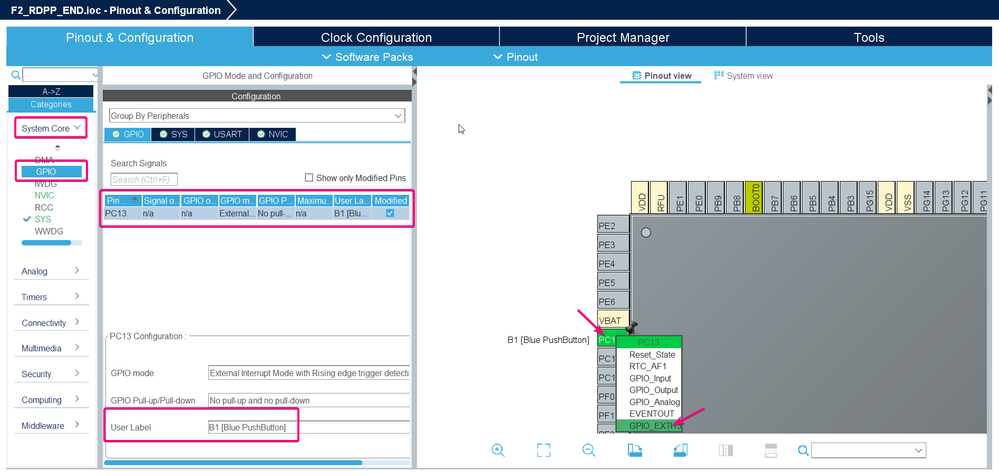Switch to System view
Image resolution: width=999 pixels, height=476 pixels.
(743, 76)
